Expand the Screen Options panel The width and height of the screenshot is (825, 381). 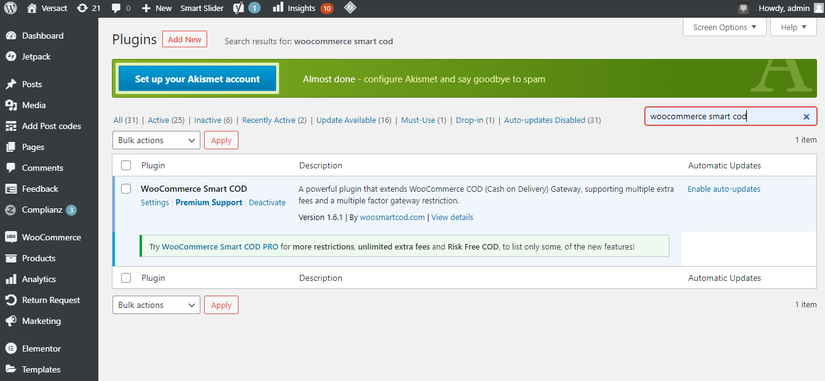tap(725, 27)
